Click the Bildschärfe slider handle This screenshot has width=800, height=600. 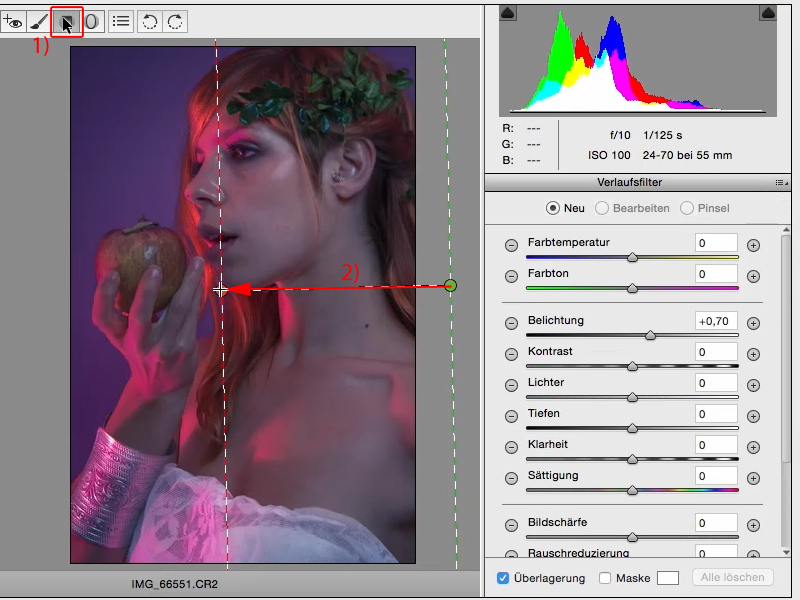[632, 537]
